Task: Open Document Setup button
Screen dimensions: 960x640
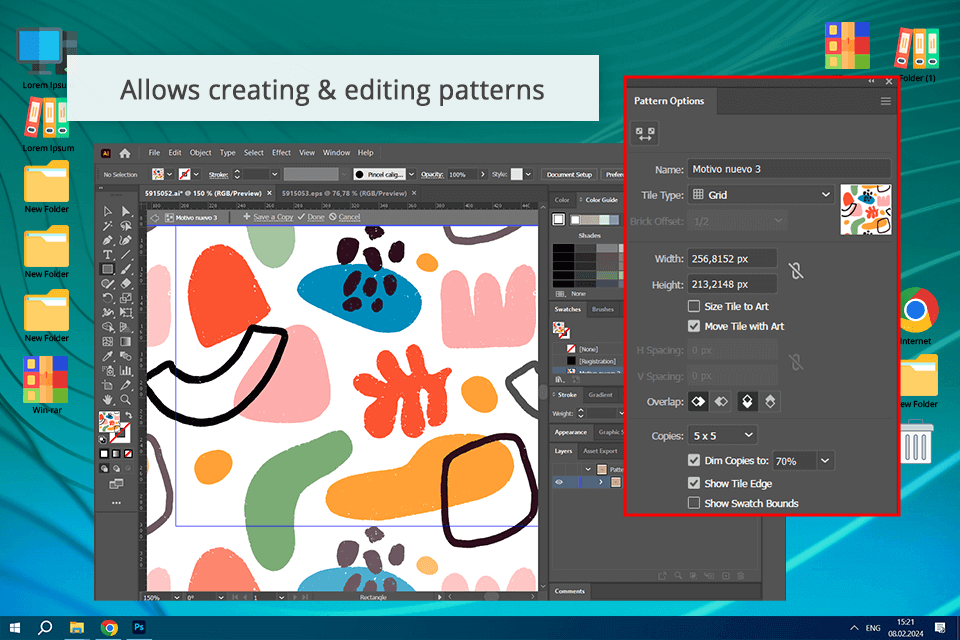Action: [569, 175]
